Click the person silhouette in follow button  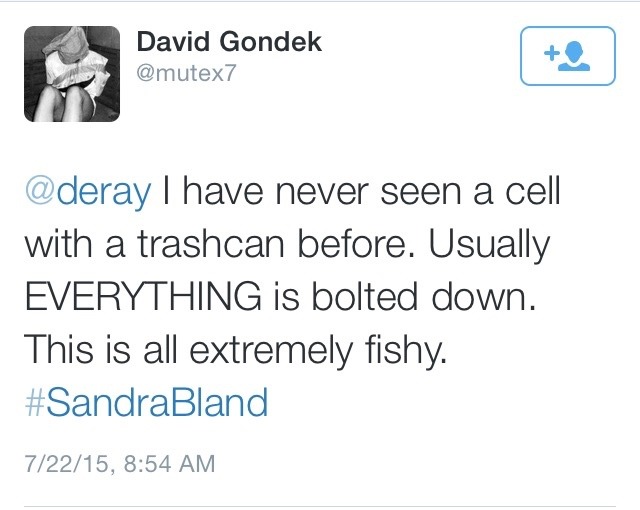click(x=575, y=57)
